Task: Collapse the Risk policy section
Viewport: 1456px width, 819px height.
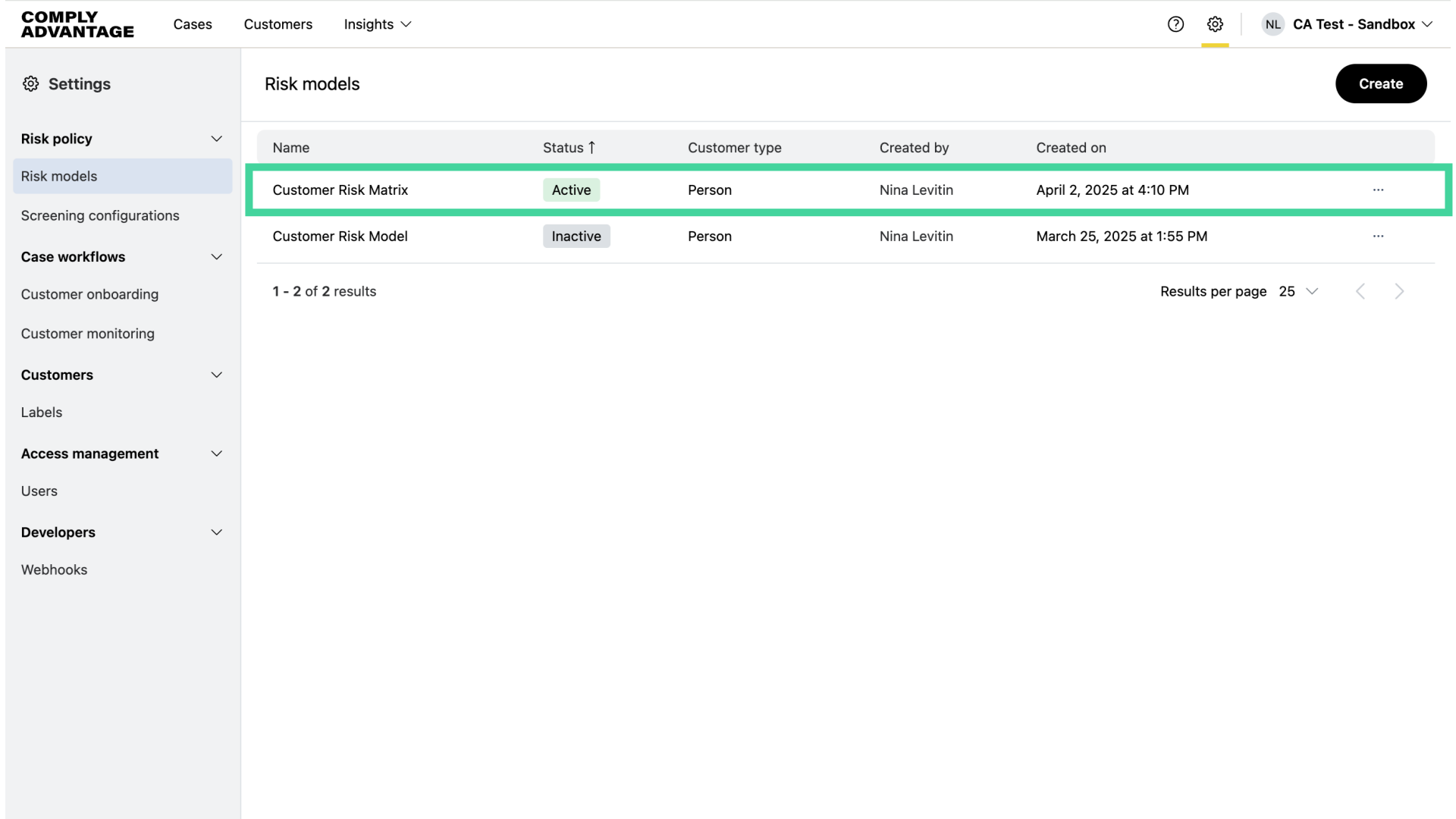Action: click(x=217, y=139)
